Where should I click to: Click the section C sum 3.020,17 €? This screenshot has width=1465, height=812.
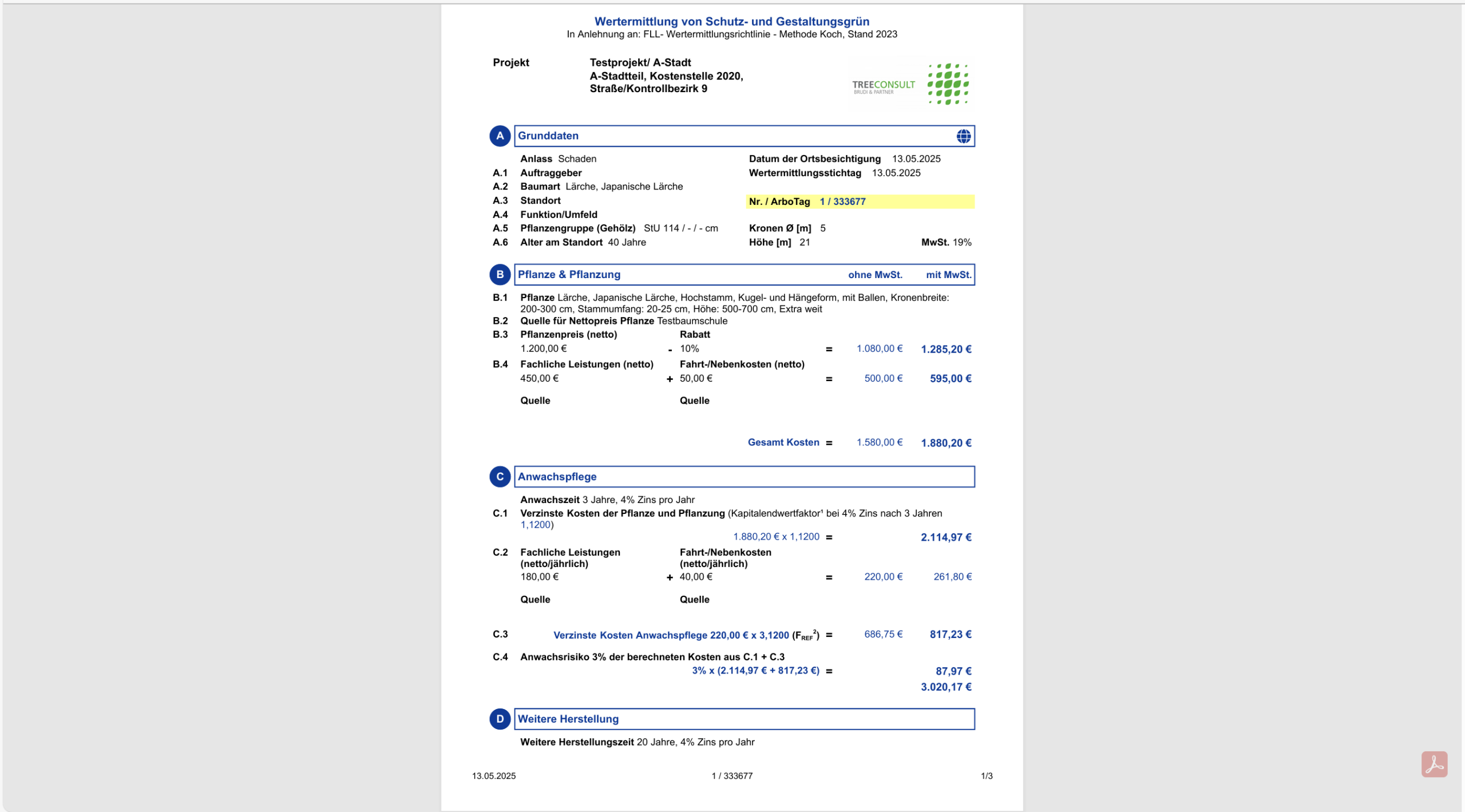tap(946, 687)
